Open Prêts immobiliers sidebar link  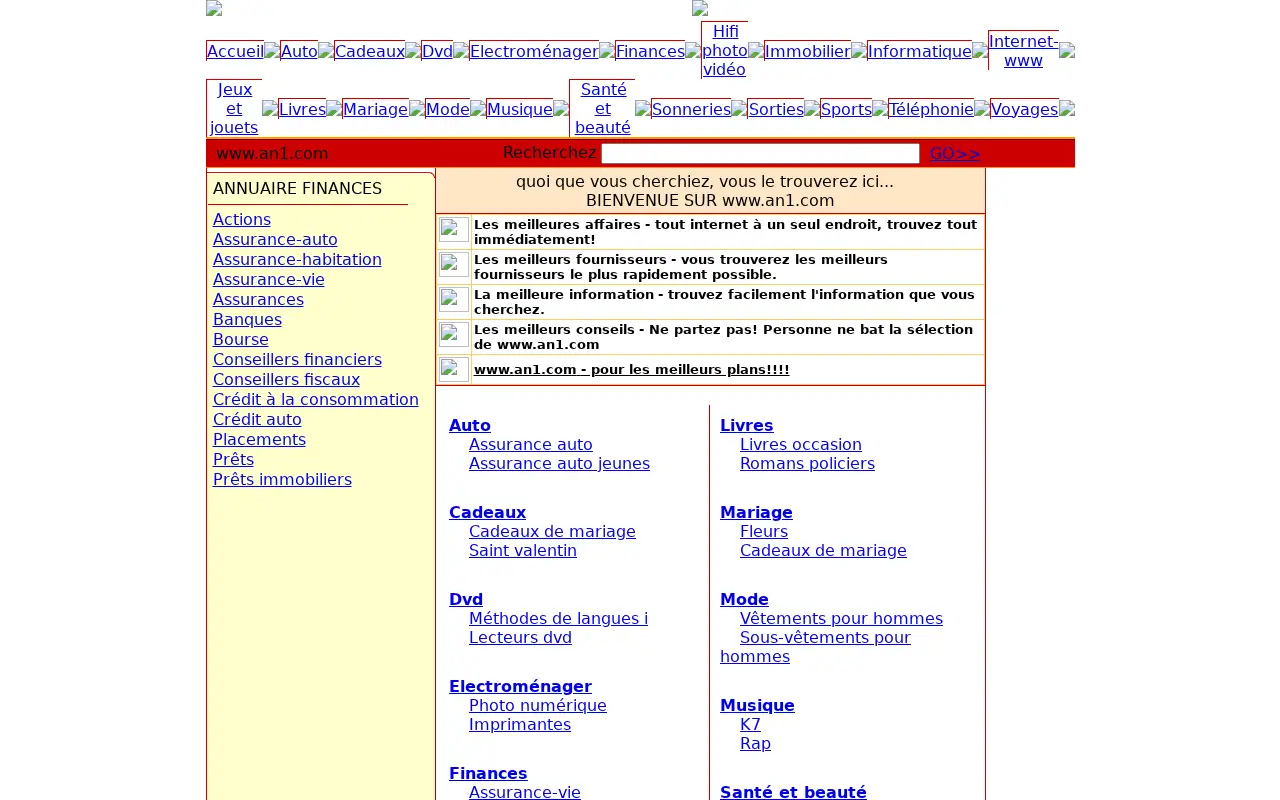282,479
